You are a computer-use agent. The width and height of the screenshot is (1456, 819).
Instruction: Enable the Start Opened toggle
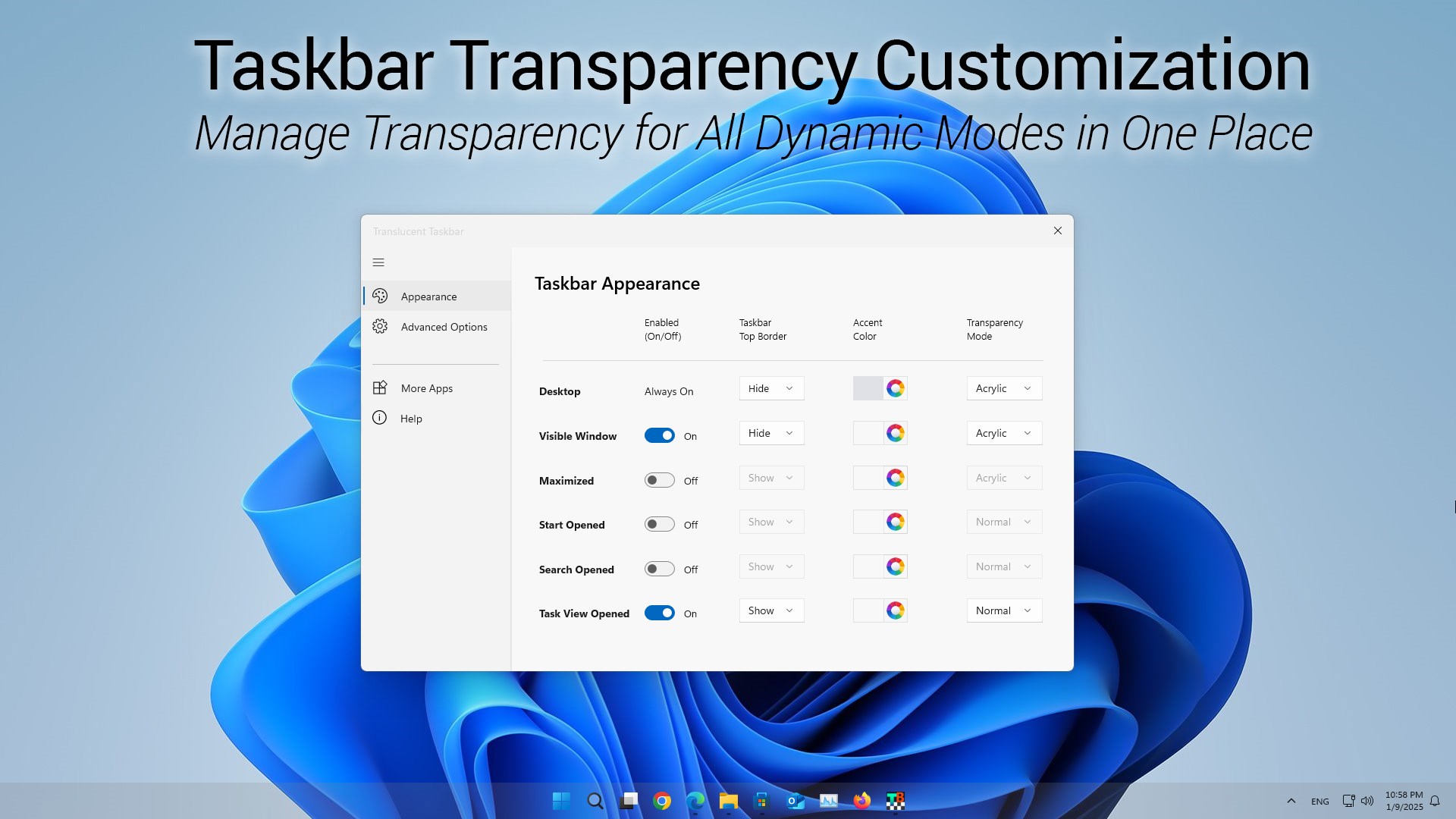pyautogui.click(x=659, y=524)
